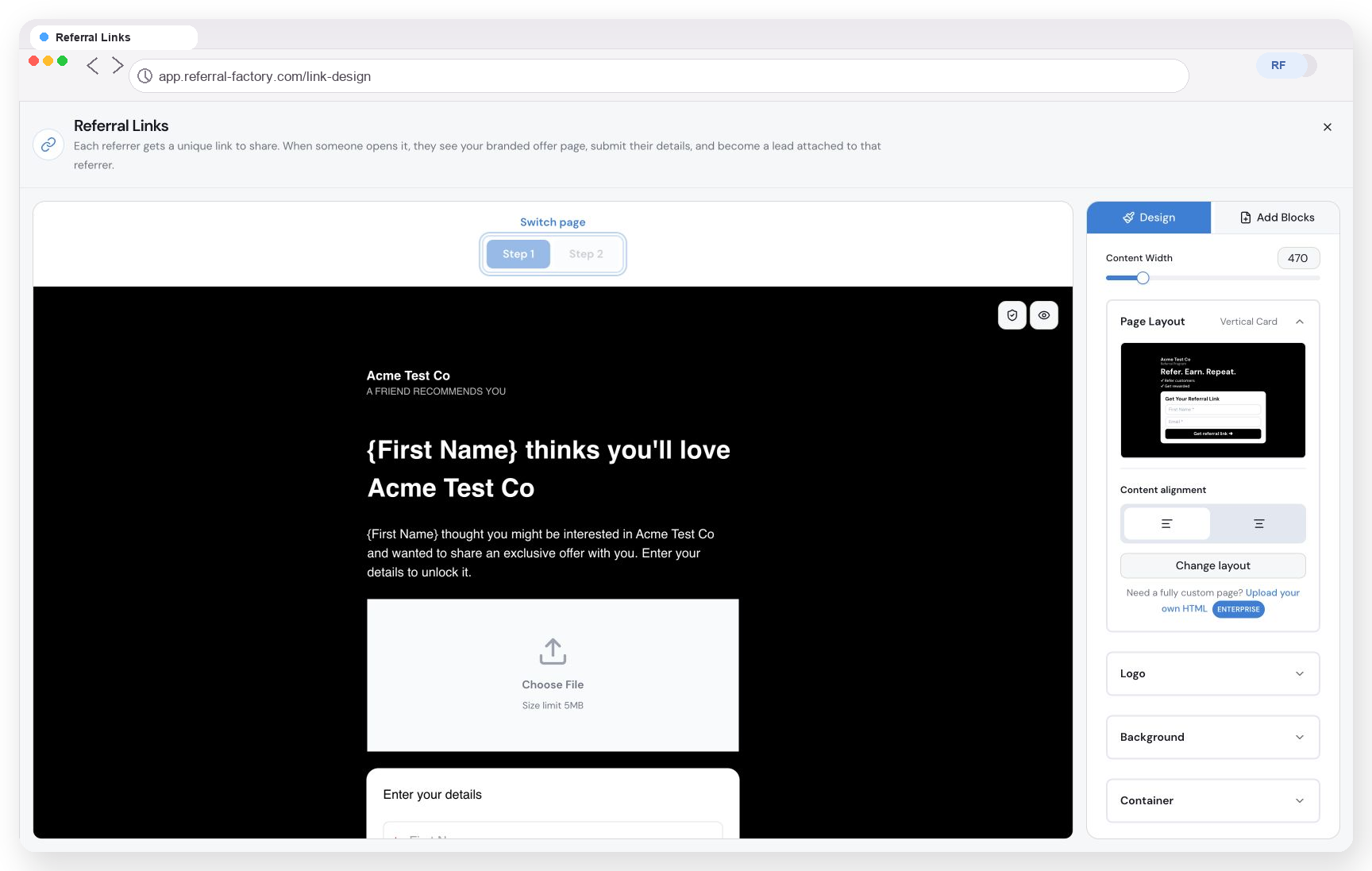
Task: Expand the Background section
Action: point(1213,737)
